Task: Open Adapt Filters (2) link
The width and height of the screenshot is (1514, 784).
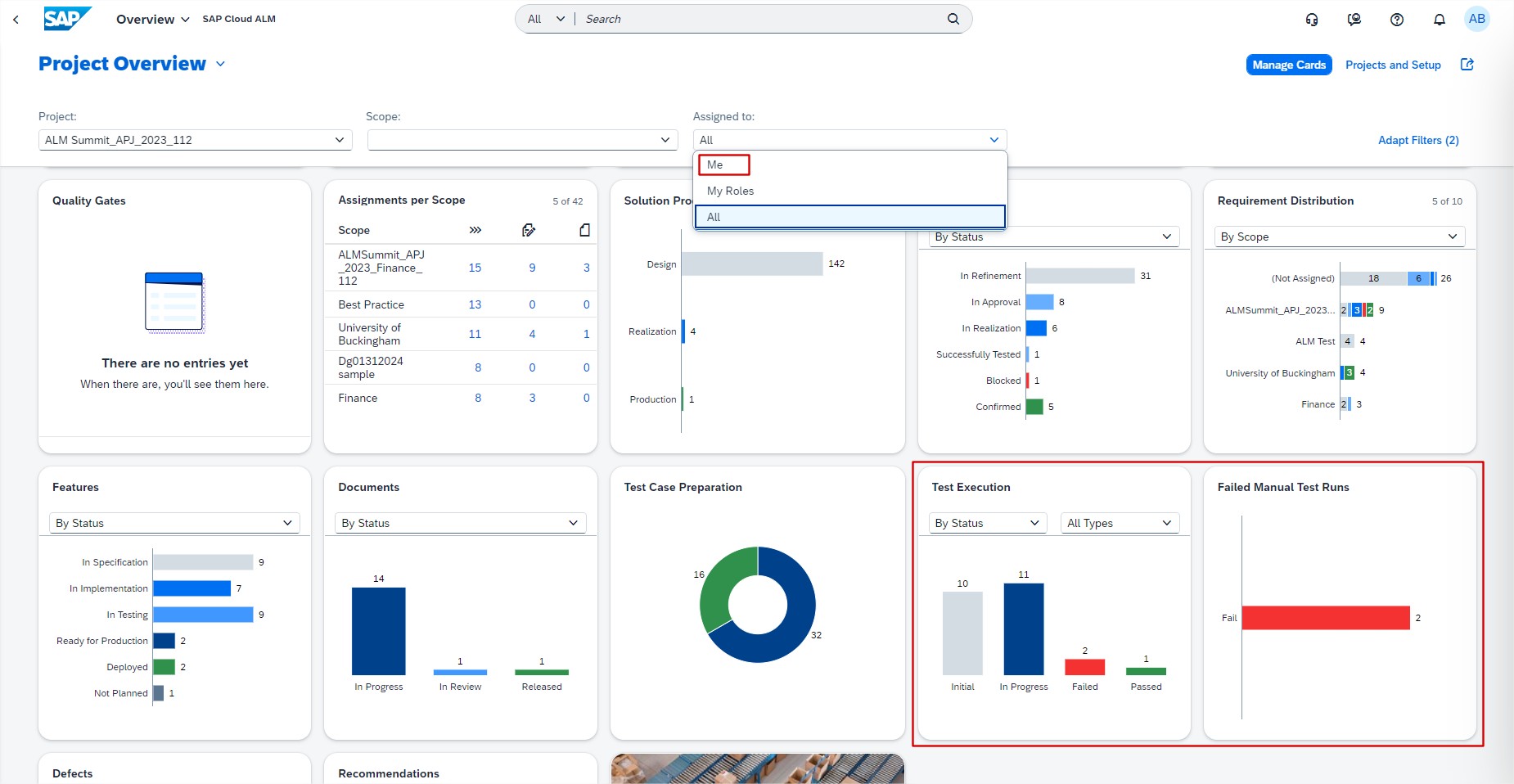Action: 1417,140
